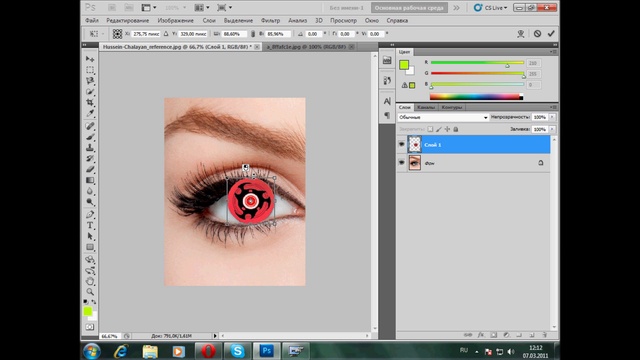Hide Фон layer using its eye icon
The width and height of the screenshot is (640, 360).
click(x=402, y=163)
